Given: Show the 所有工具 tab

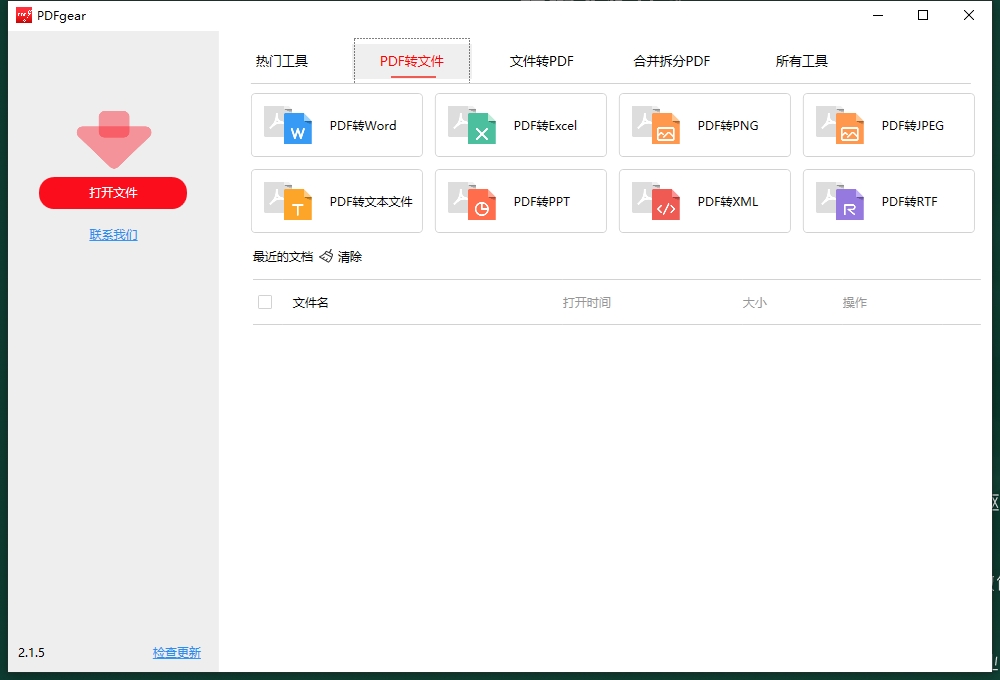Looking at the screenshot, I should pos(802,61).
